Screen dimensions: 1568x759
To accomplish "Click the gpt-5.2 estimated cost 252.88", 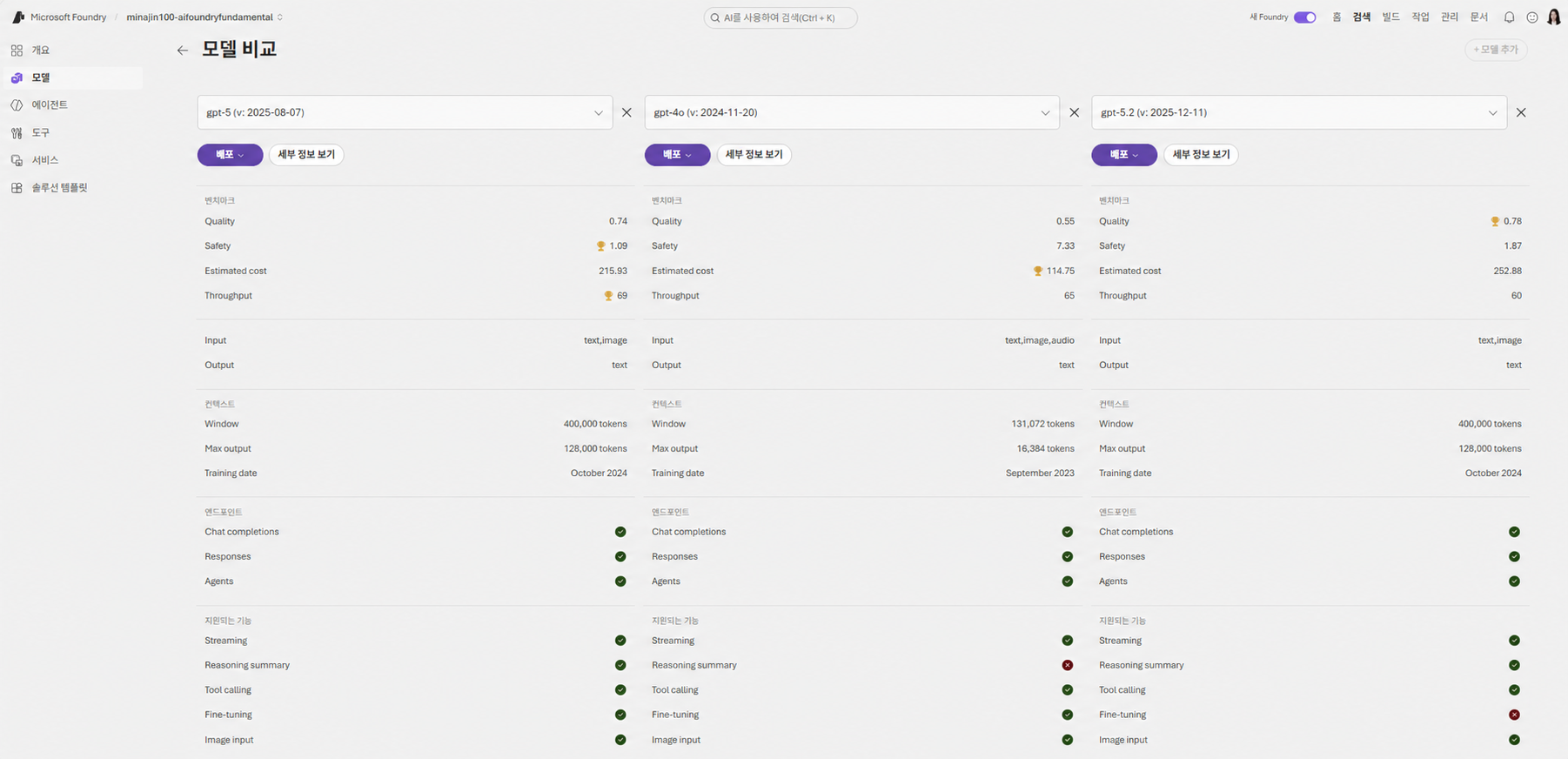I will (x=1507, y=272).
